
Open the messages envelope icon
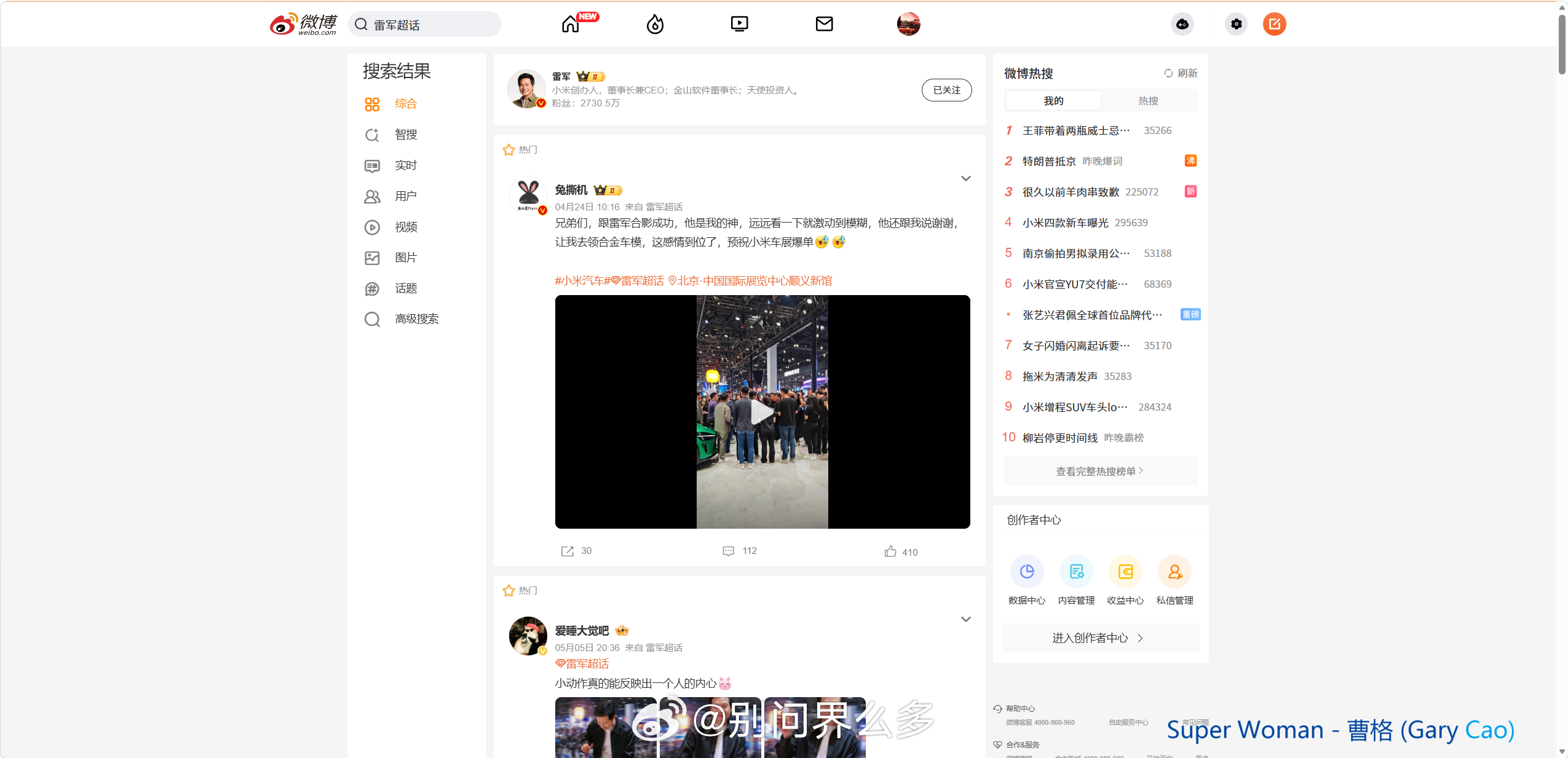pyautogui.click(x=824, y=24)
